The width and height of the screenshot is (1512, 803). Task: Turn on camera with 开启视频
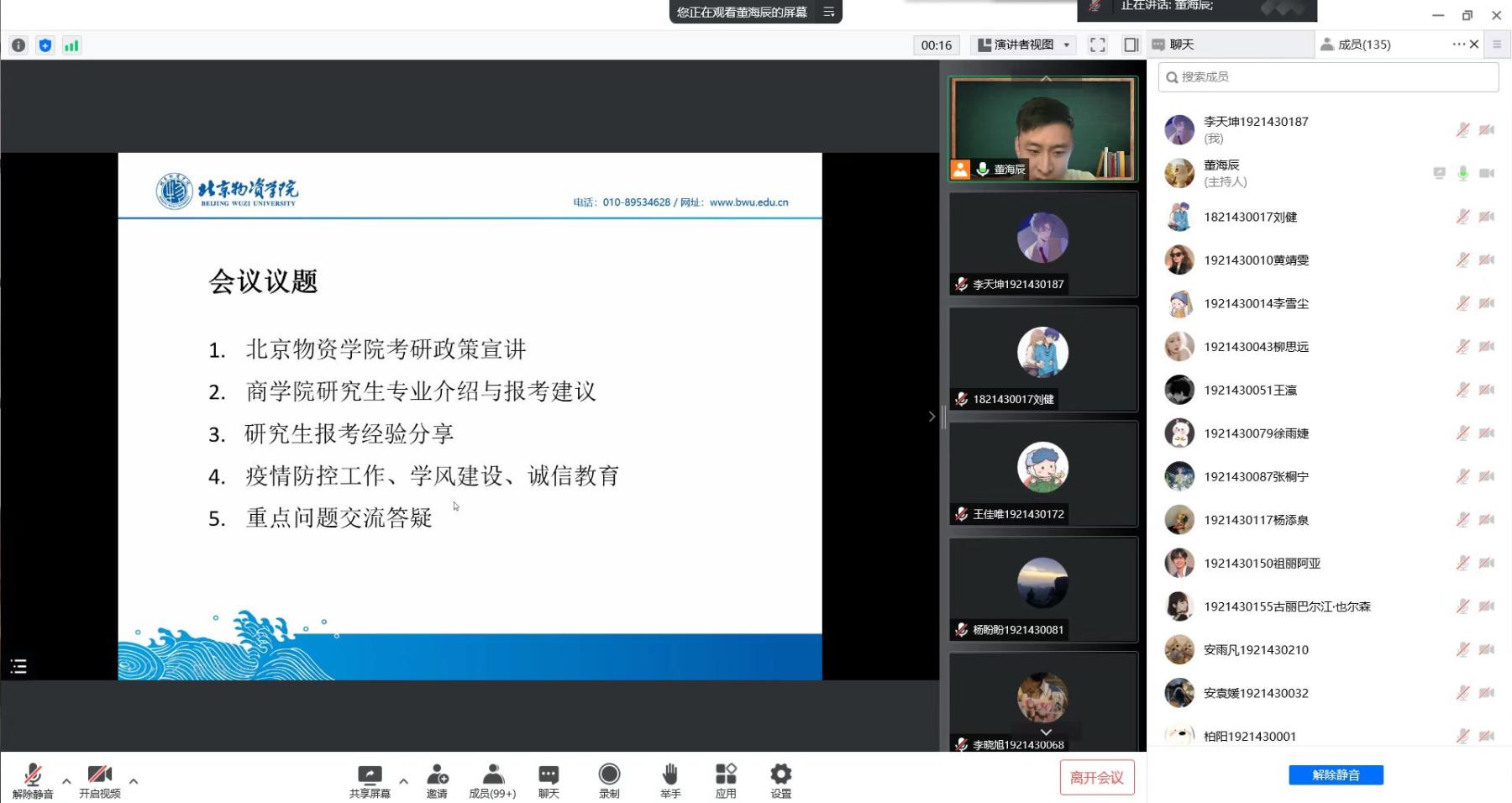99,776
